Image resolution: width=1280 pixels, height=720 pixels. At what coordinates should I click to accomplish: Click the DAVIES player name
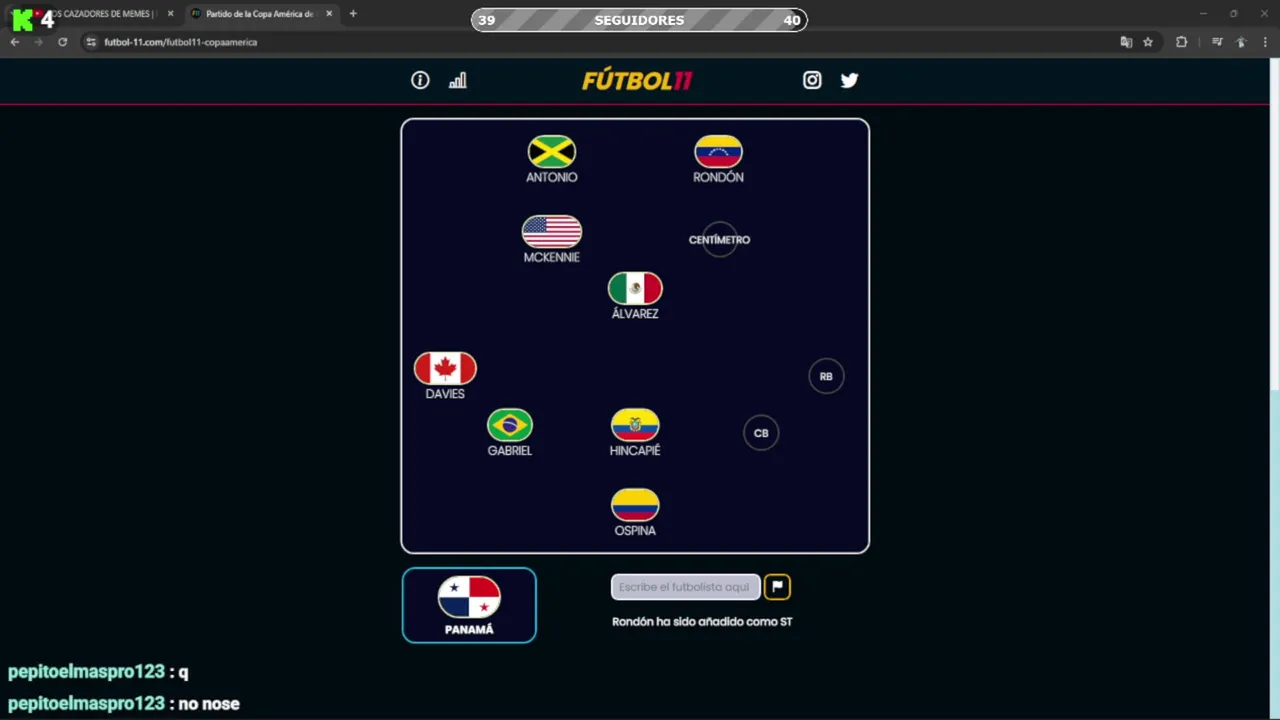pyautogui.click(x=445, y=394)
